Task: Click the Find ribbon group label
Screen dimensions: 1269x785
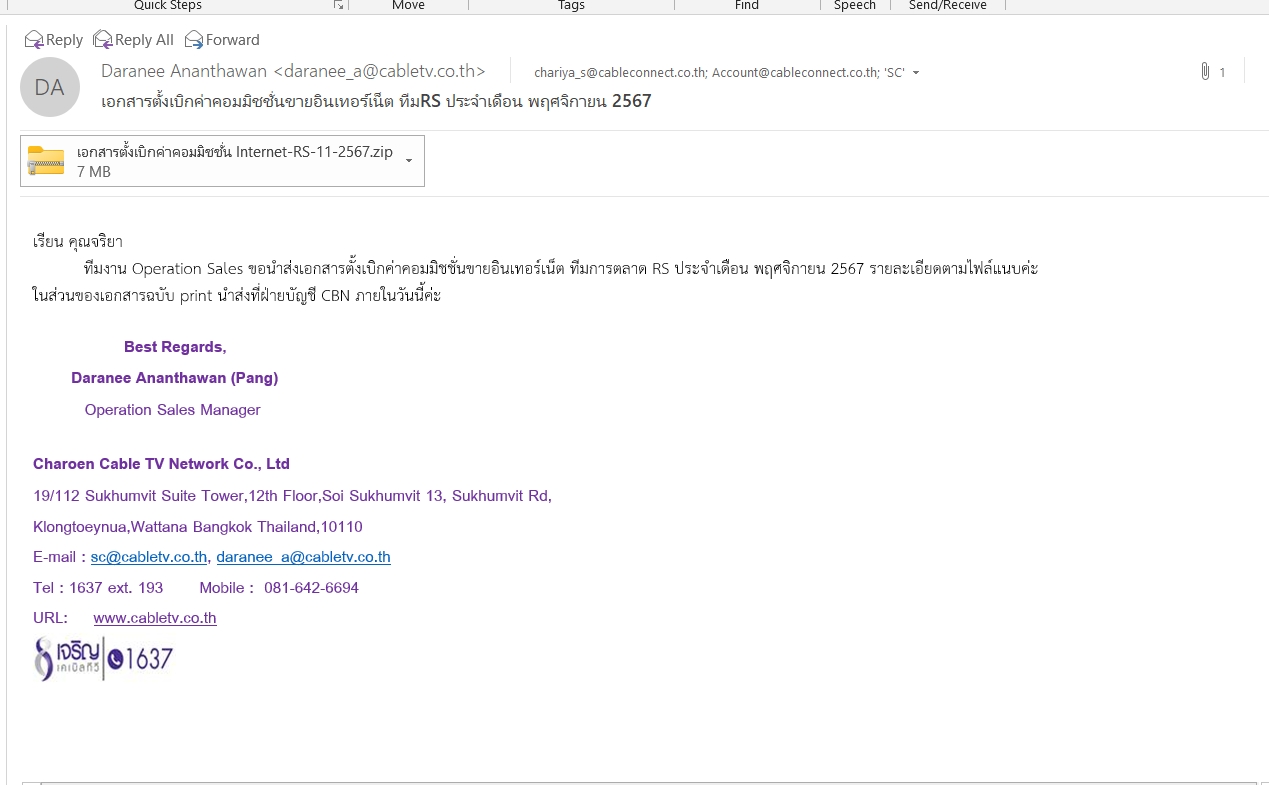Action: (x=746, y=6)
